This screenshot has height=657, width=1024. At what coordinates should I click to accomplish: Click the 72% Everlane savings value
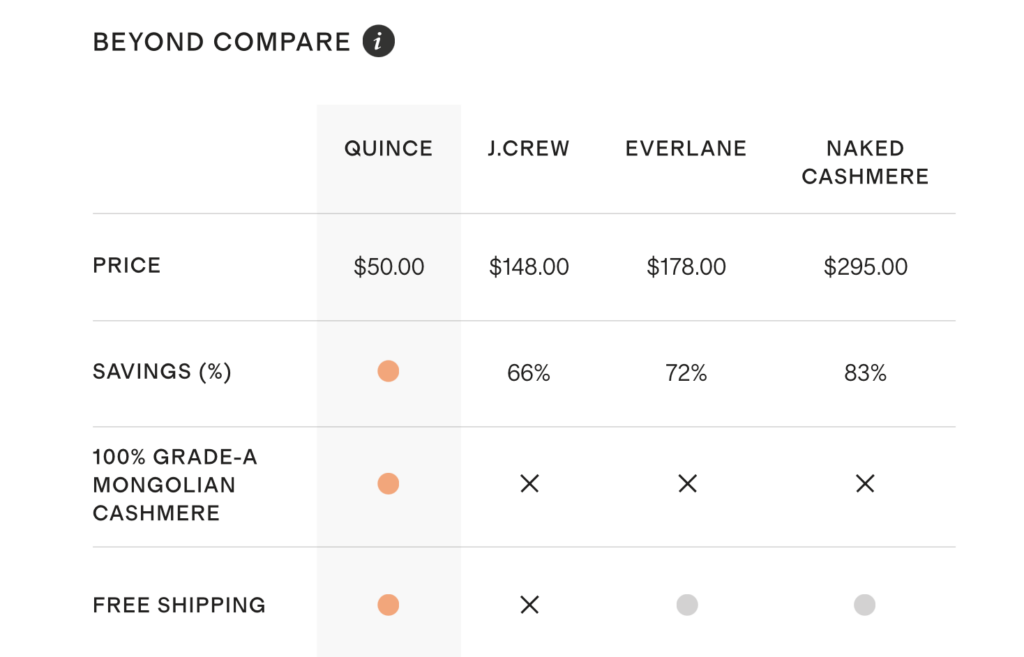click(x=686, y=373)
